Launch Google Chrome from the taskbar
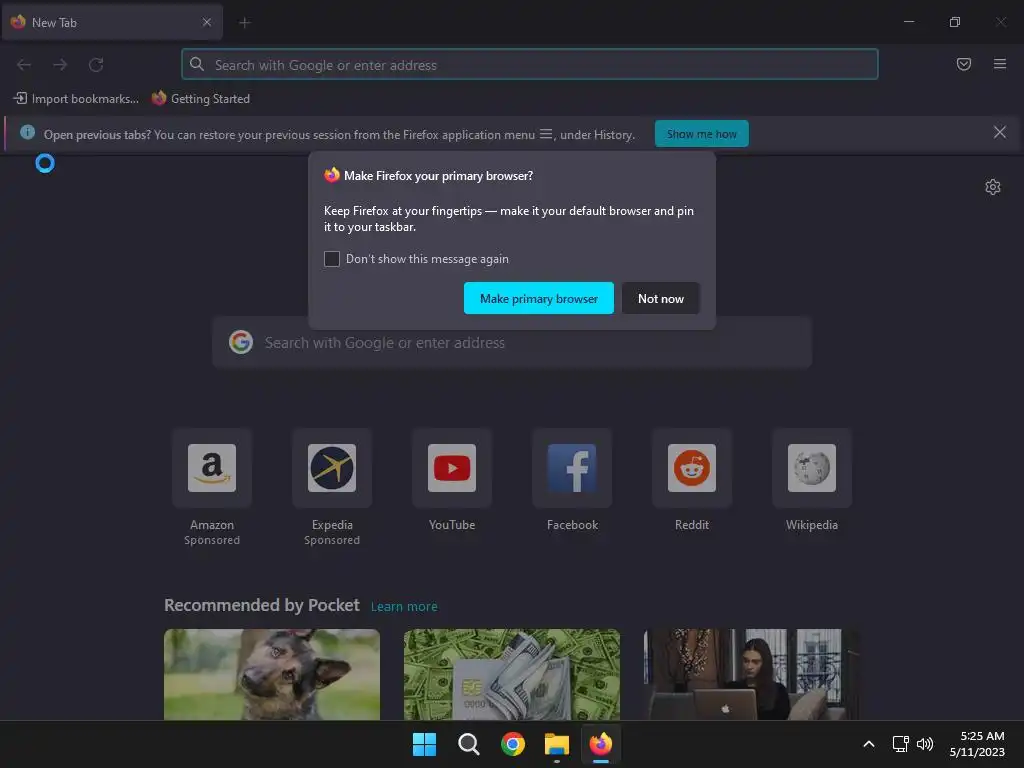 pyautogui.click(x=513, y=744)
